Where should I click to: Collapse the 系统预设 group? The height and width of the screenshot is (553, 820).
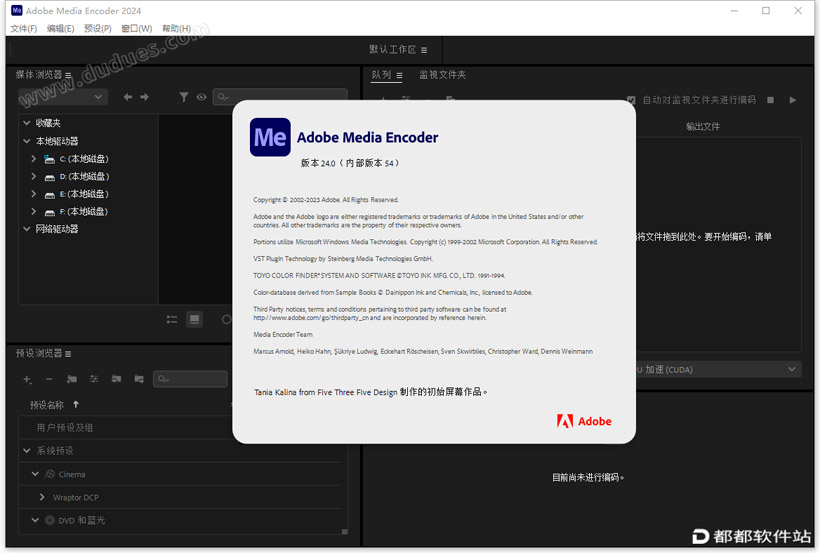pos(27,450)
